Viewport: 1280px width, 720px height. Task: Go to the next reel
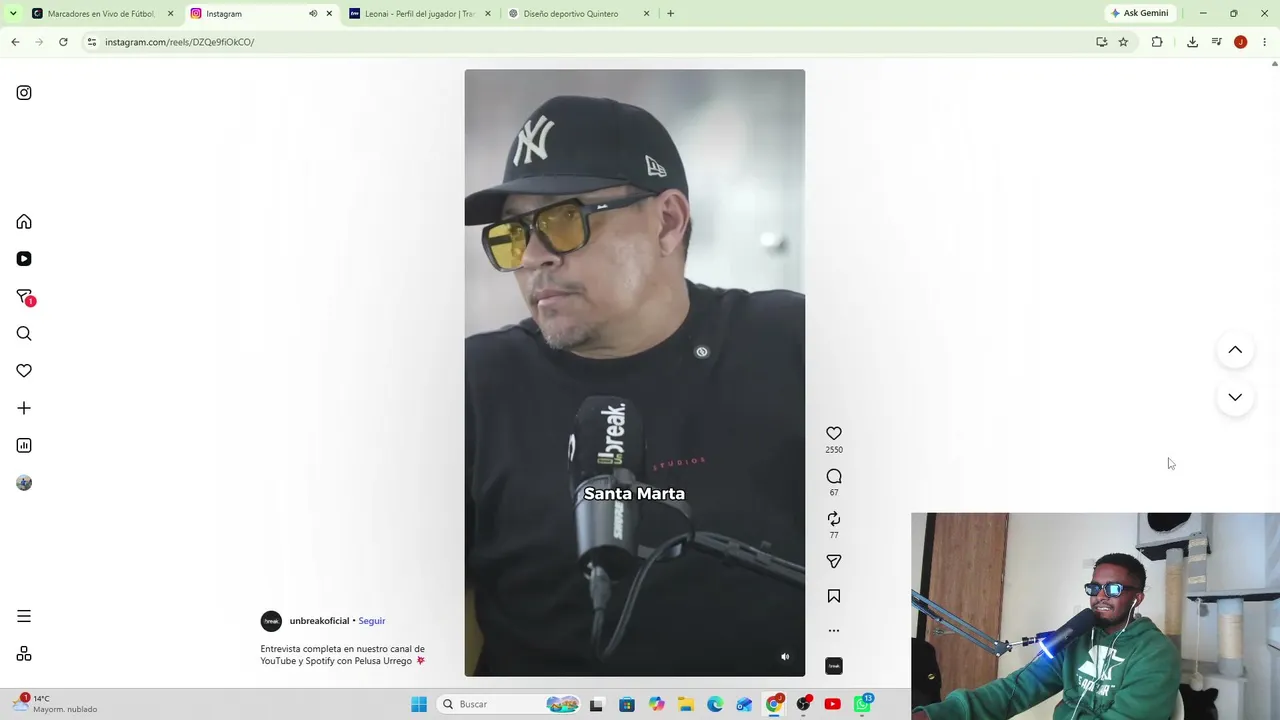pyautogui.click(x=1235, y=397)
